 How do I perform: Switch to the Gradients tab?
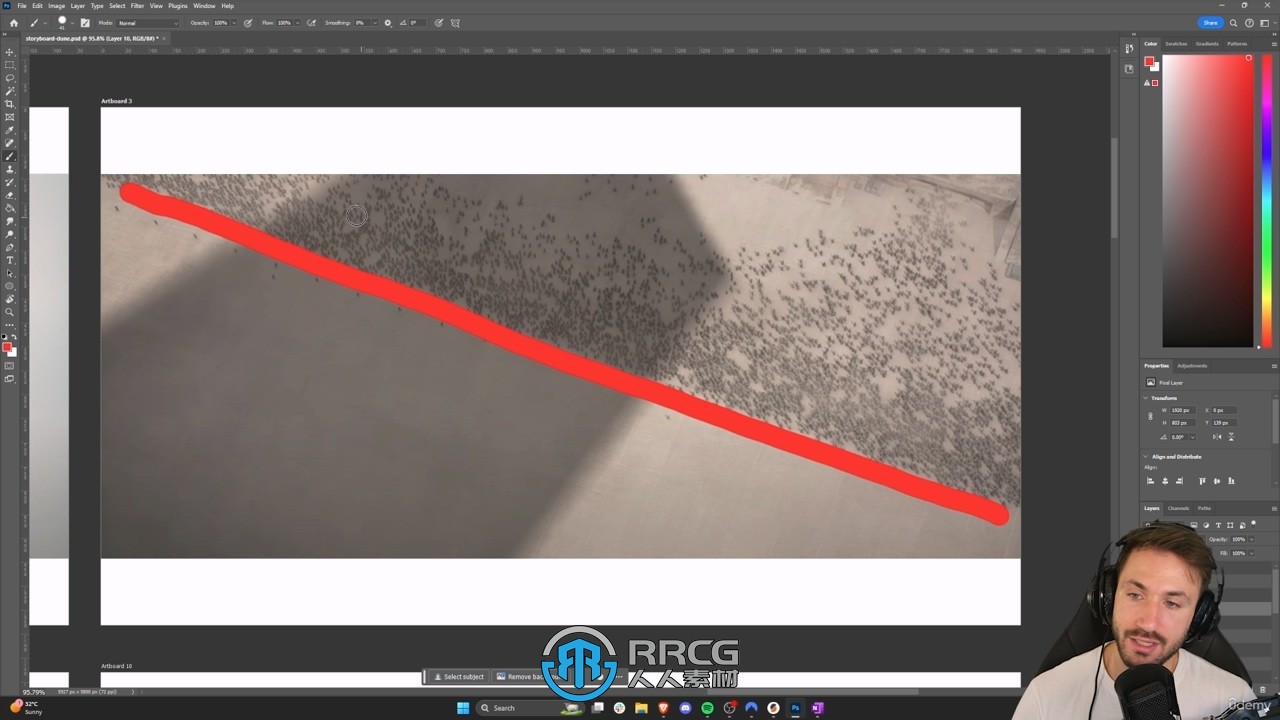tap(1207, 44)
